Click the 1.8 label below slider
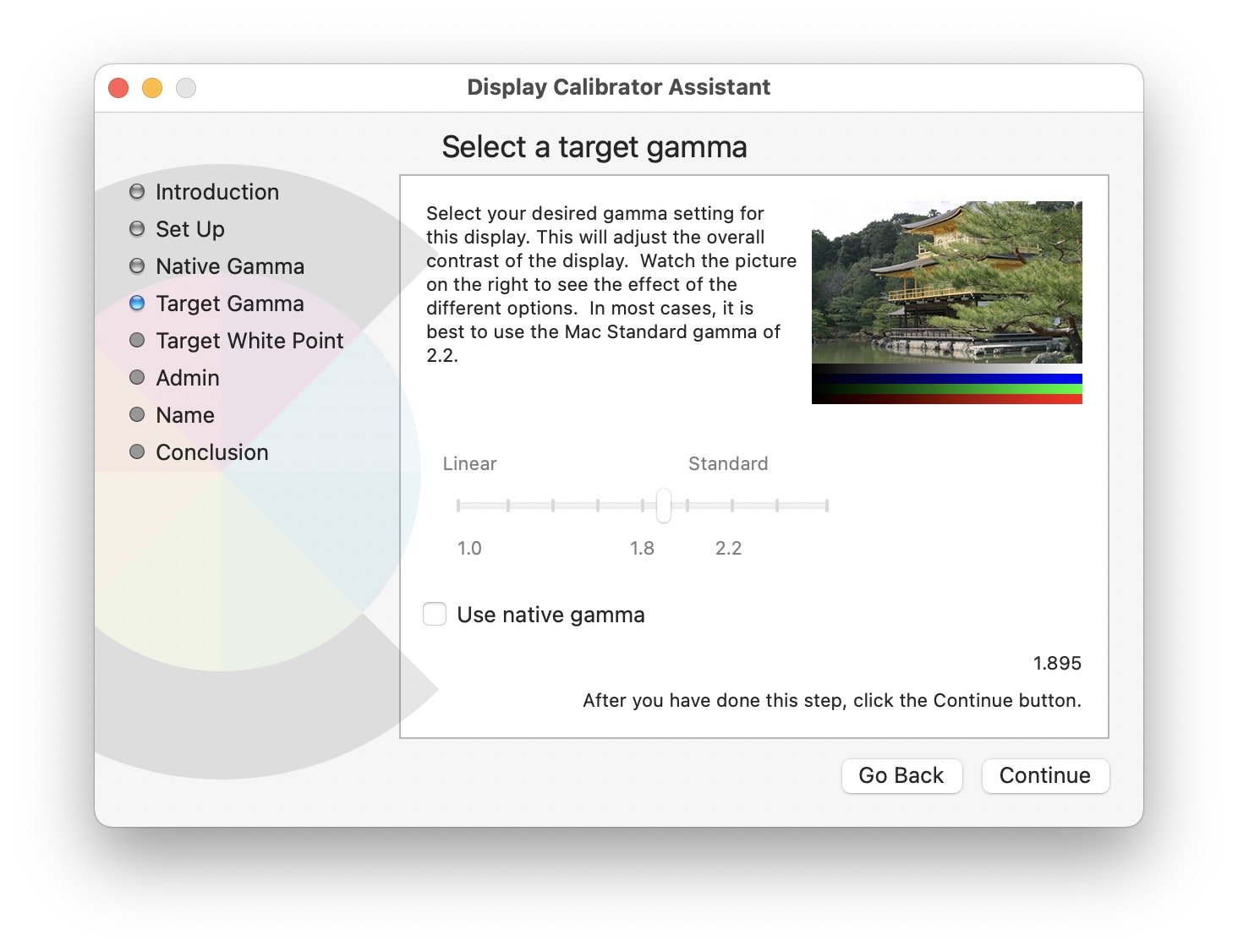 point(642,548)
